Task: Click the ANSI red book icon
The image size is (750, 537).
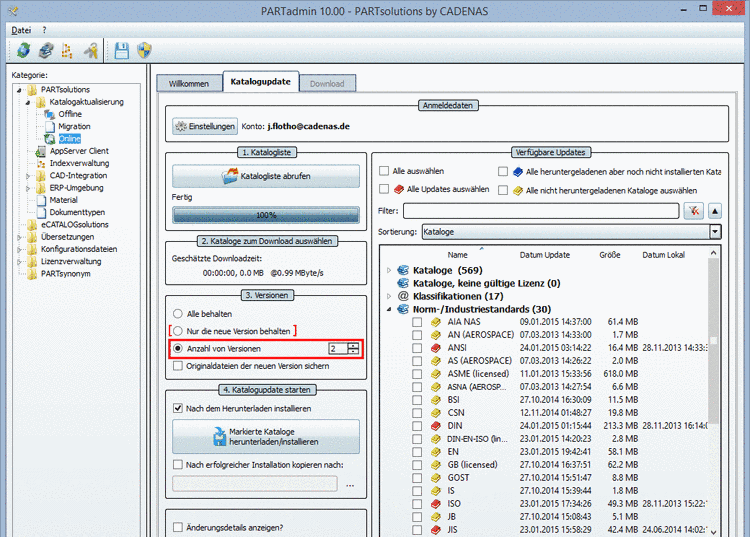Action: (435, 348)
